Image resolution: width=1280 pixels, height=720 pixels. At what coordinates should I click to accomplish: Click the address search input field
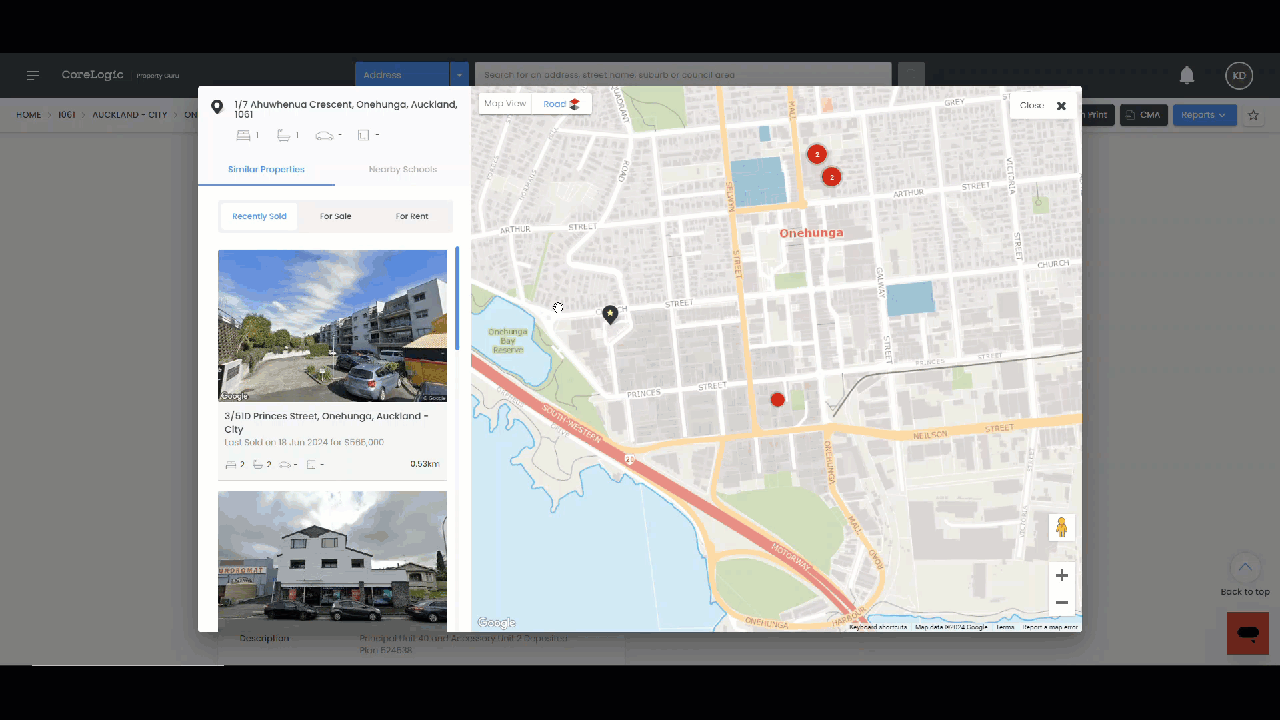pos(683,75)
